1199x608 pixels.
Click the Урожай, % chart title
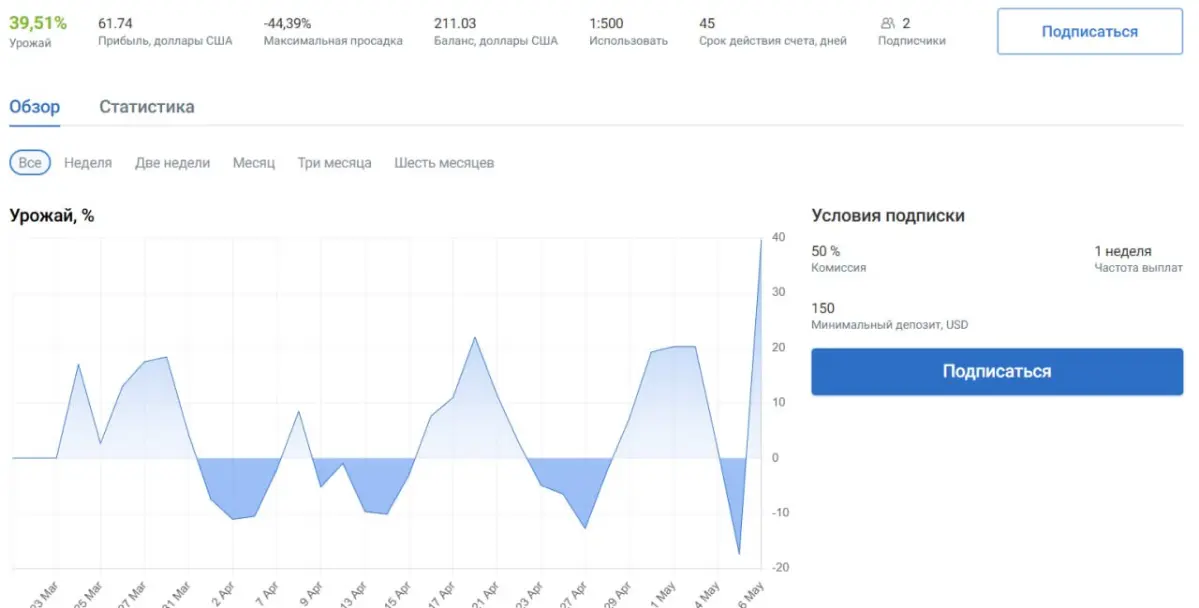point(52,216)
